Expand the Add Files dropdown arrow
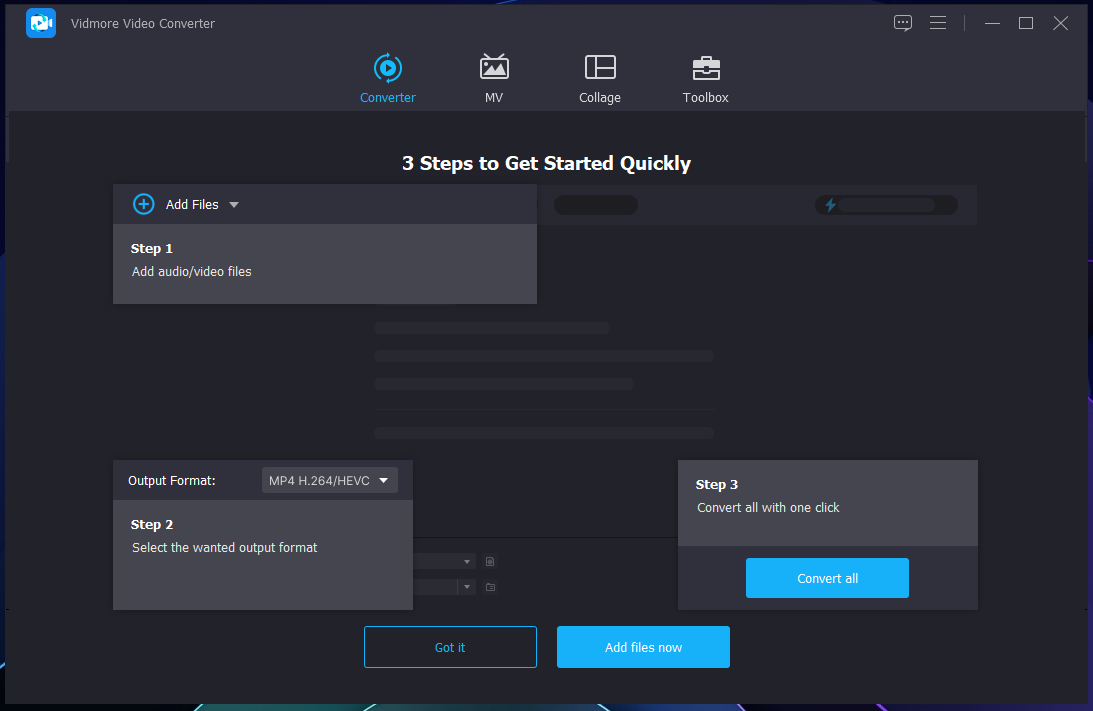Image resolution: width=1093 pixels, height=711 pixels. [234, 205]
